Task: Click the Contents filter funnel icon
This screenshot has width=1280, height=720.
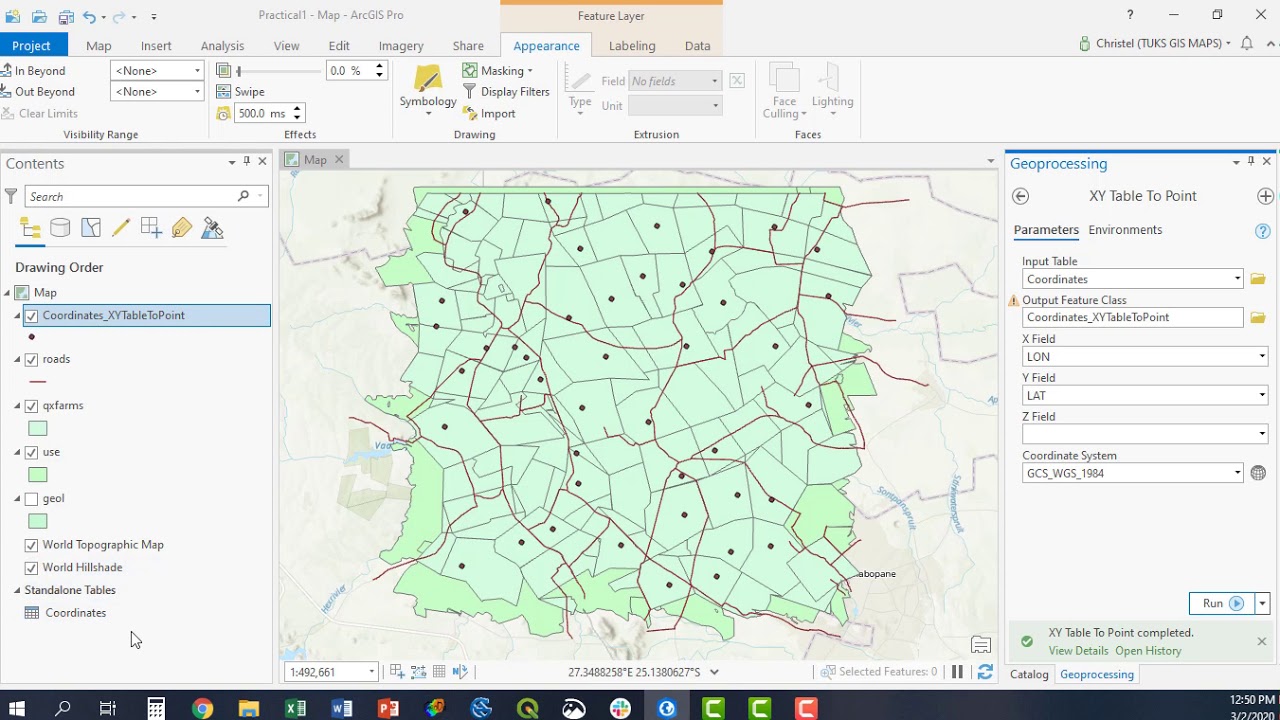Action: coord(11,196)
